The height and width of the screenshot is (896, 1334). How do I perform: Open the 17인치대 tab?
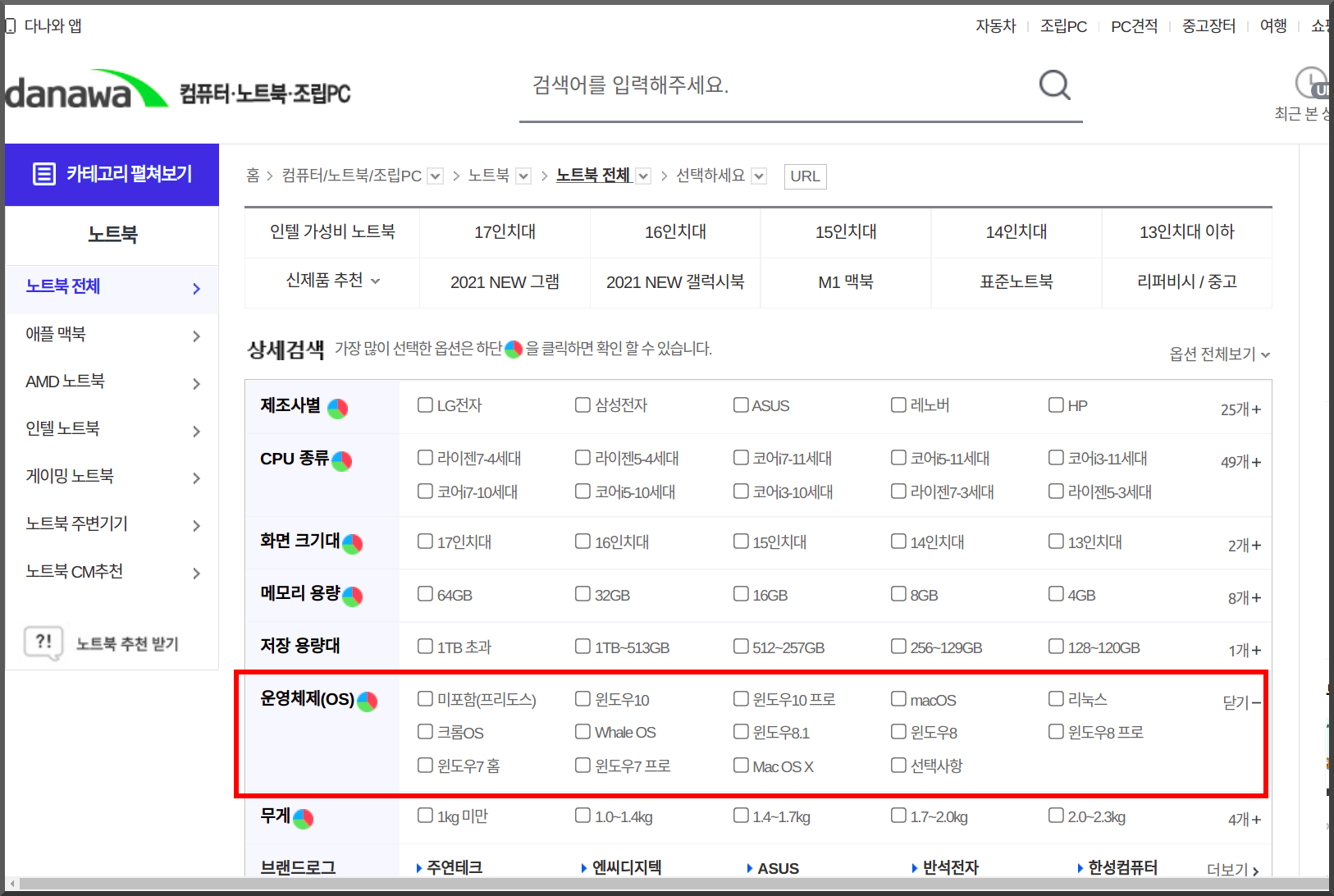[x=505, y=232]
